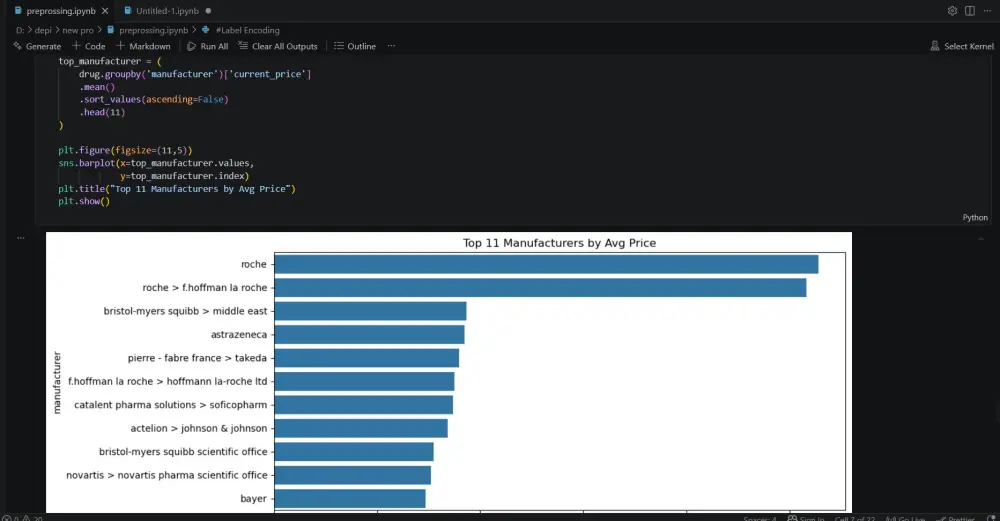Click the file icon on preprossing.ipynb tab
Image resolution: width=1000 pixels, height=521 pixels.
tap(18, 11)
